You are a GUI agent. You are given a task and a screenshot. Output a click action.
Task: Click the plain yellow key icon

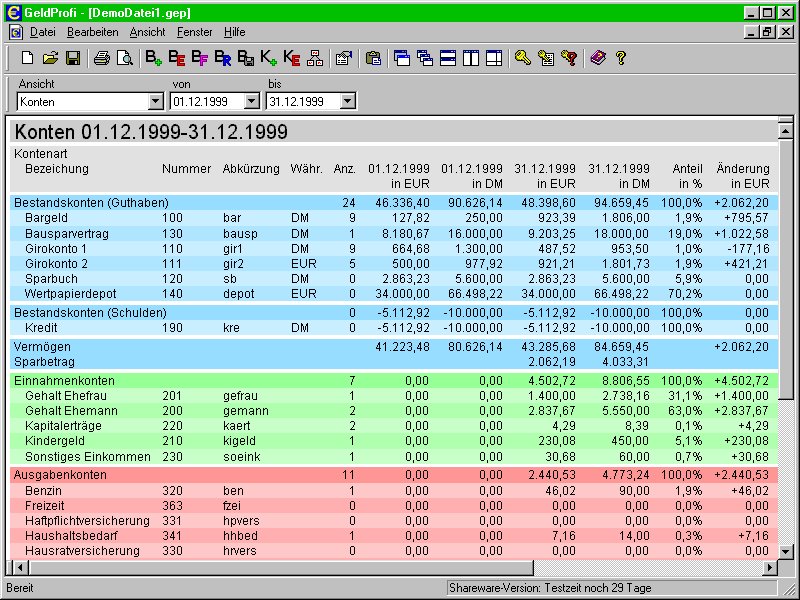(522, 58)
